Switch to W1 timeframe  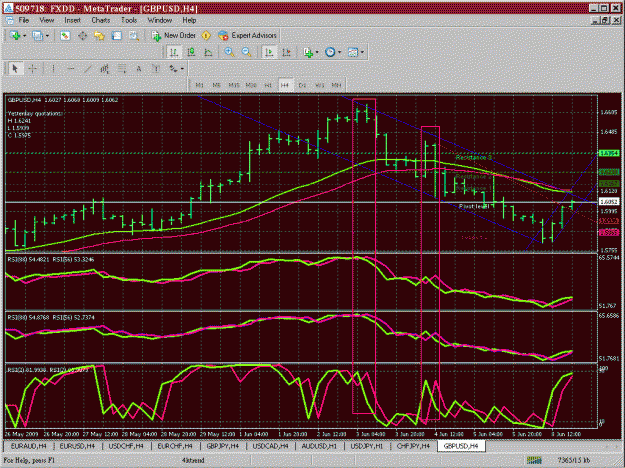point(319,85)
